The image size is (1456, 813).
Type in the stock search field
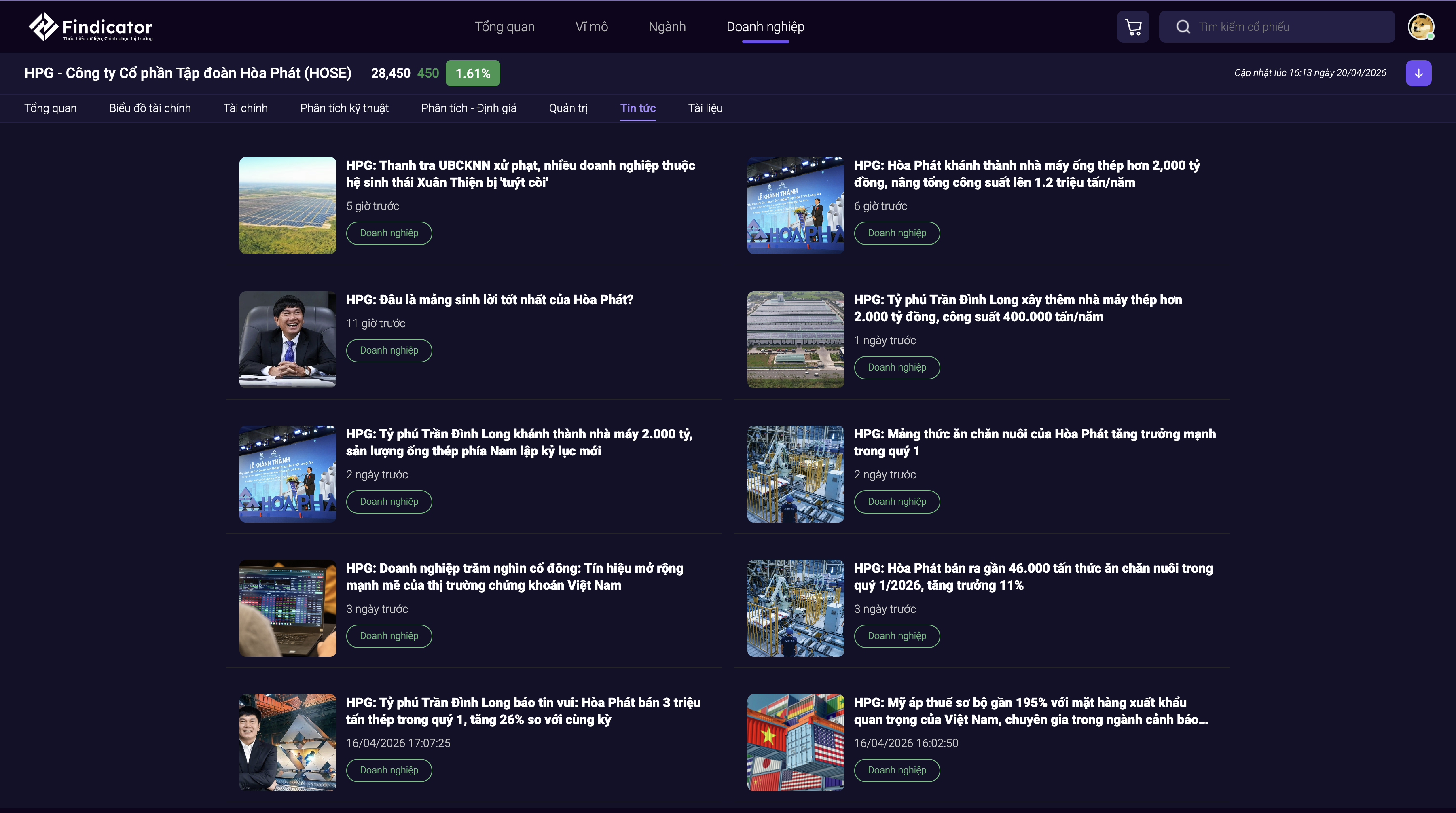tap(1289, 27)
